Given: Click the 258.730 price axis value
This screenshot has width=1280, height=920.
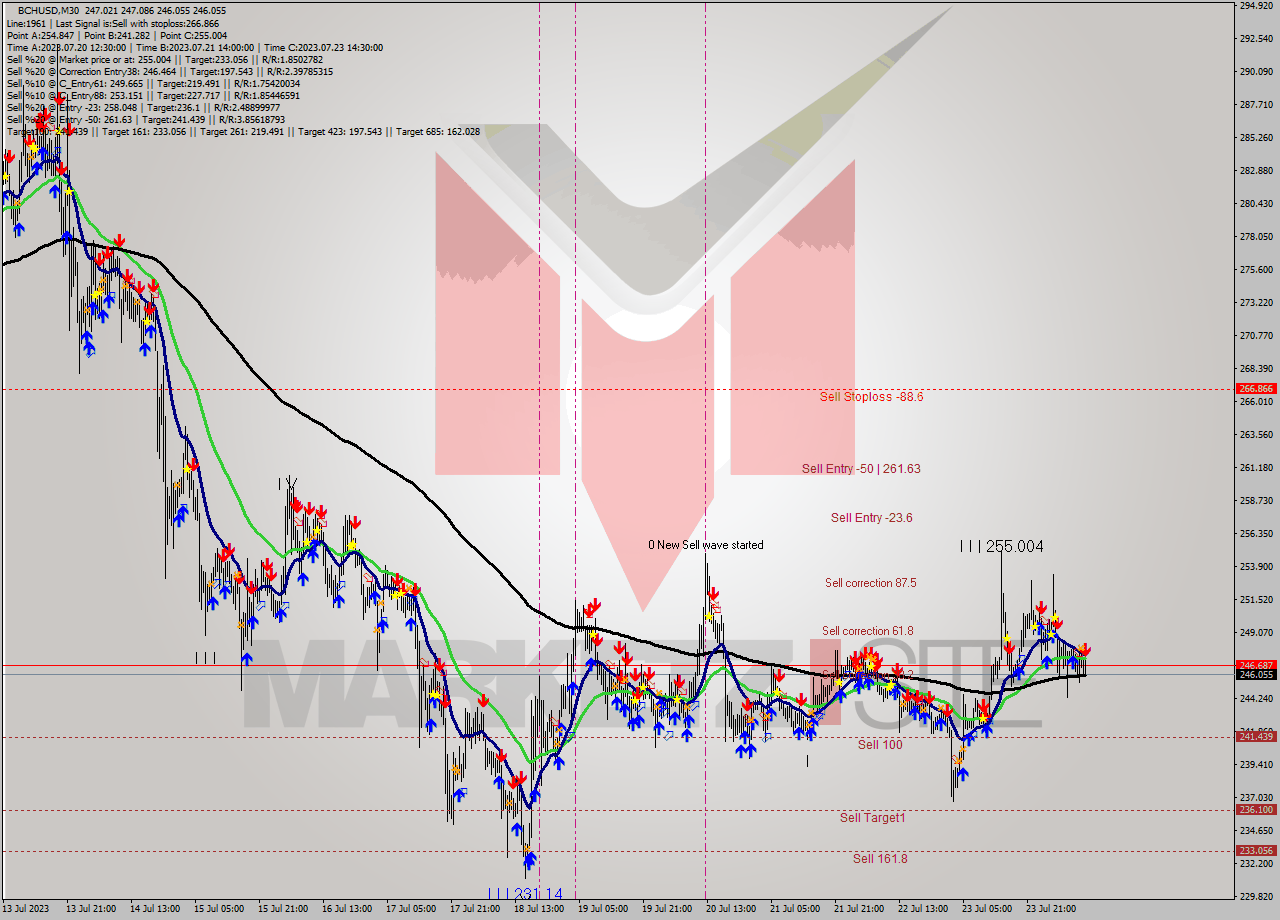Looking at the screenshot, I should 1256,500.
